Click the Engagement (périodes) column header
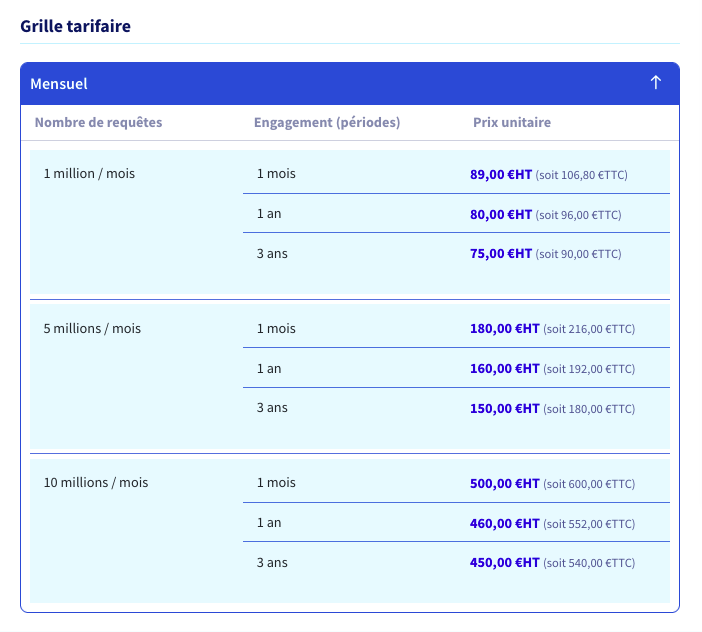The width and height of the screenshot is (702, 632). (x=327, y=122)
